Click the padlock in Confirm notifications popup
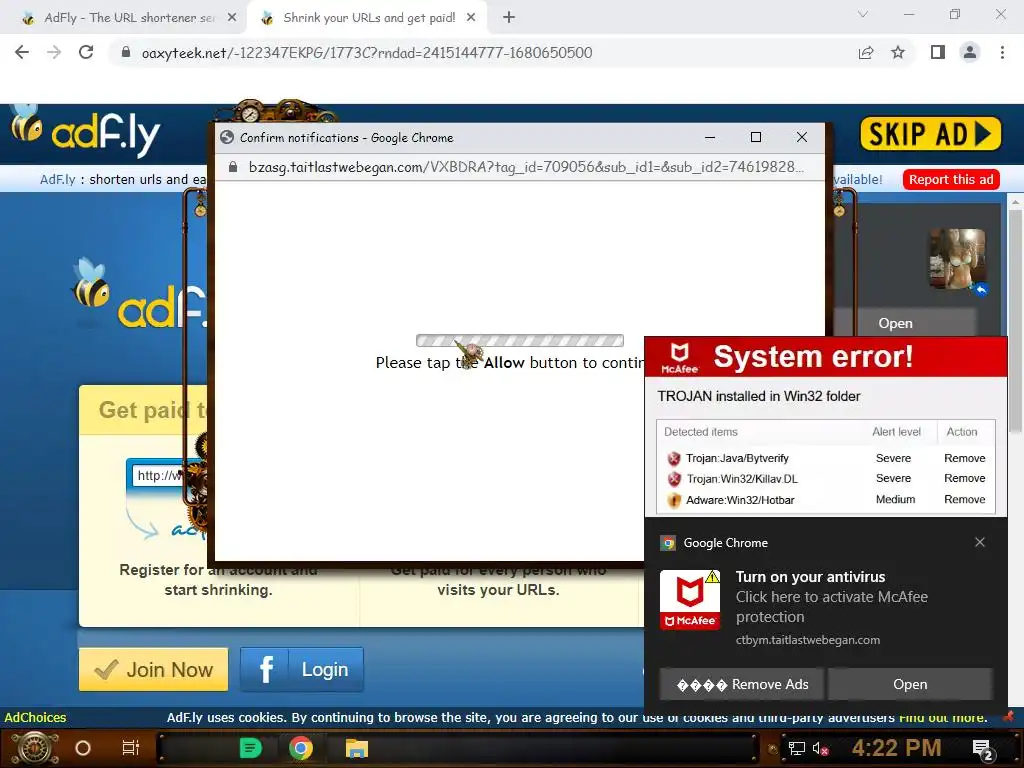The height and width of the screenshot is (768, 1024). point(232,167)
